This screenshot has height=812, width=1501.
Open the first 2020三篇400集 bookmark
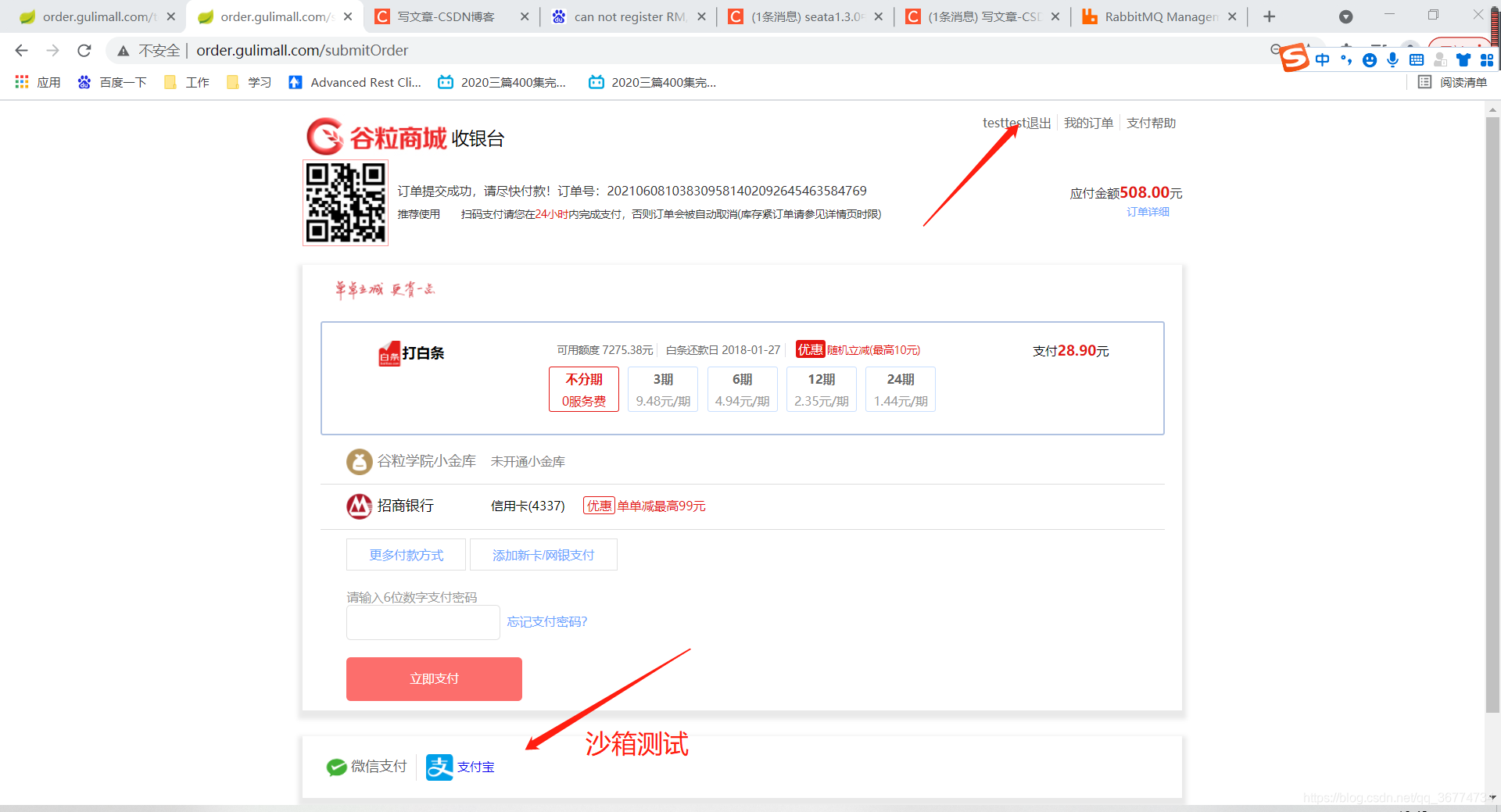[502, 82]
